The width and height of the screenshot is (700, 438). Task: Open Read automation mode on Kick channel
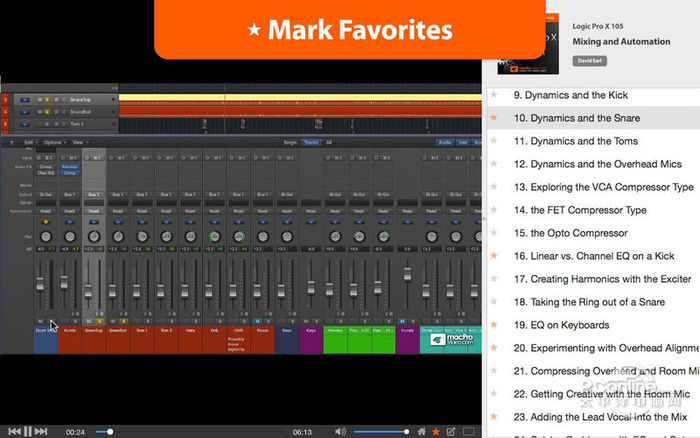(x=70, y=211)
